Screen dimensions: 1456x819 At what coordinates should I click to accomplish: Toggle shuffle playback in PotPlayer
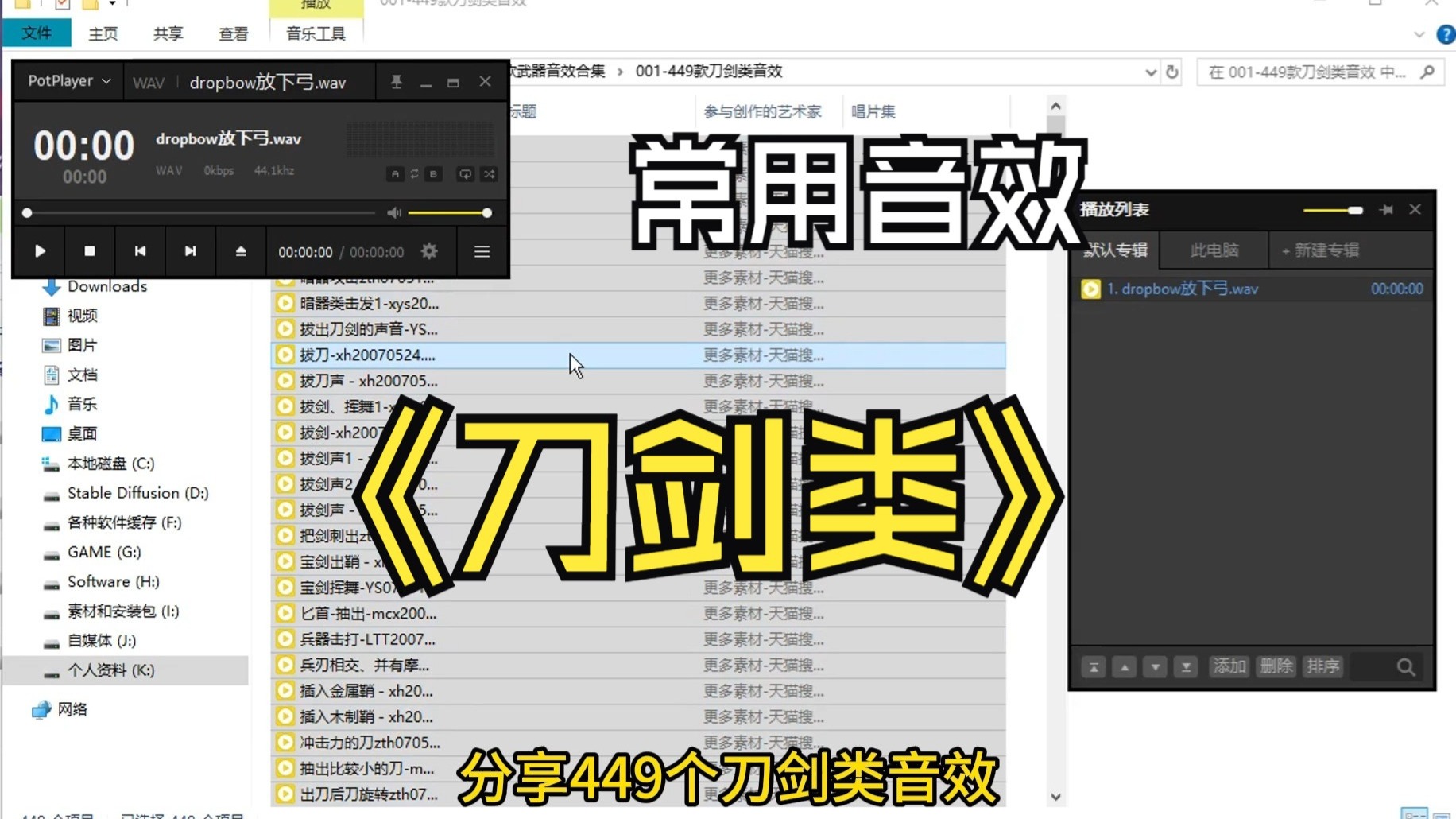(490, 174)
